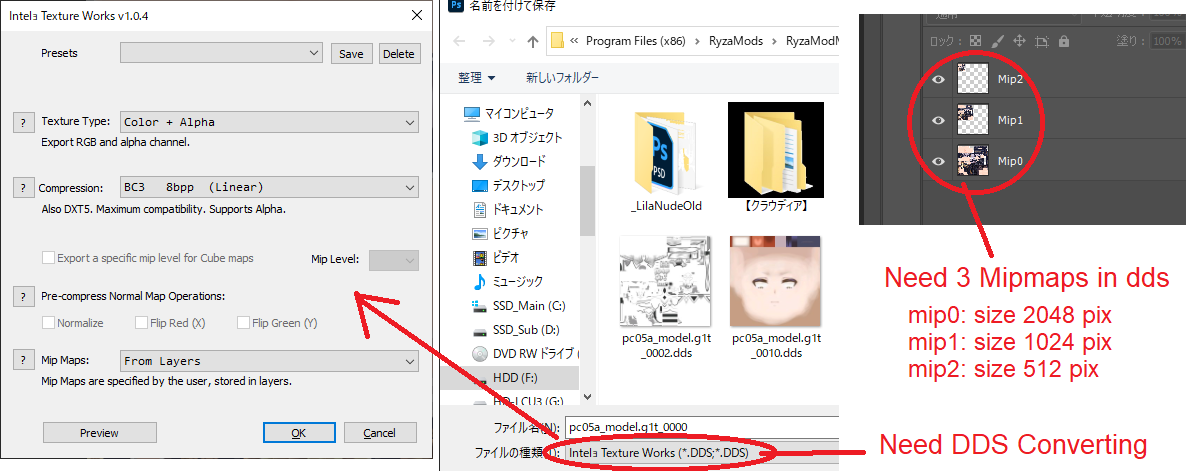The width and height of the screenshot is (1203, 471).
Task: Toggle visibility eye of Mip1 layer
Action: [938, 120]
